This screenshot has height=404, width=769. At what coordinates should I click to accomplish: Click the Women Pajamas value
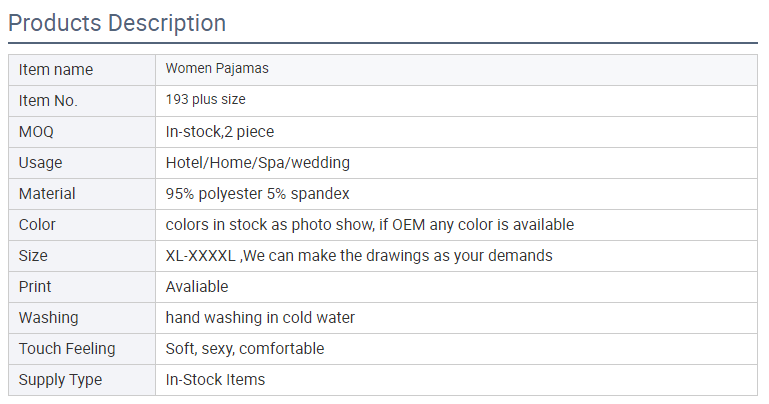pyautogui.click(x=217, y=68)
